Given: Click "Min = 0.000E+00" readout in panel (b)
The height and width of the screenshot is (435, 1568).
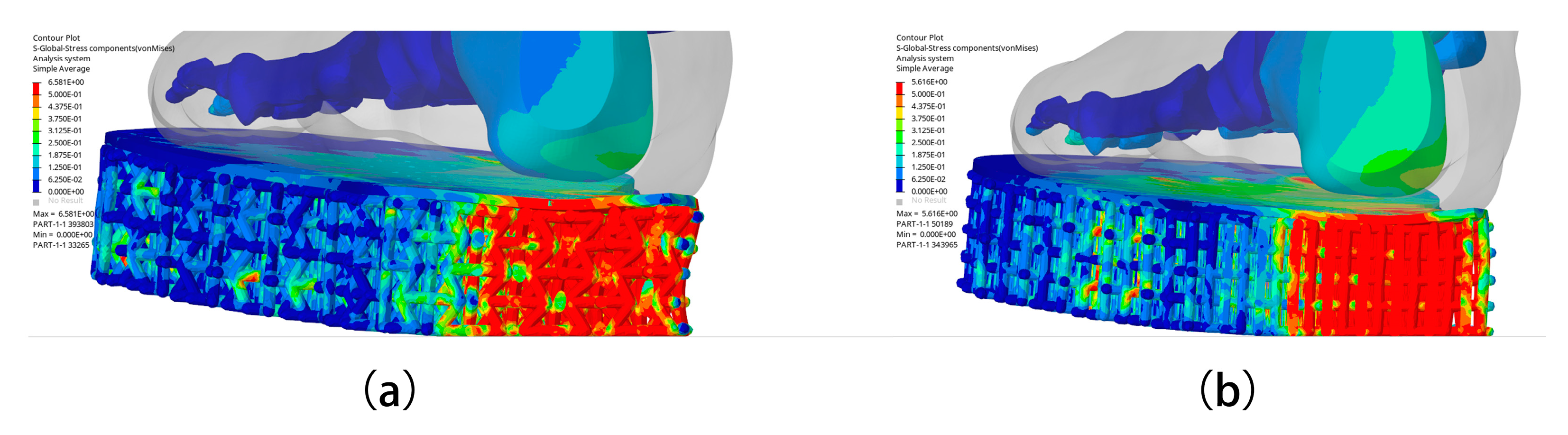Looking at the screenshot, I should coord(926,234).
